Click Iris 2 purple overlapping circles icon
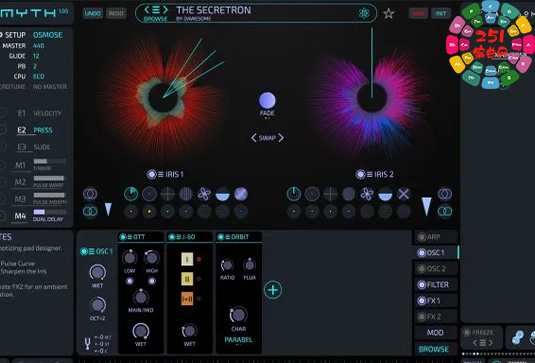The width and height of the screenshot is (535, 363). click(x=445, y=194)
